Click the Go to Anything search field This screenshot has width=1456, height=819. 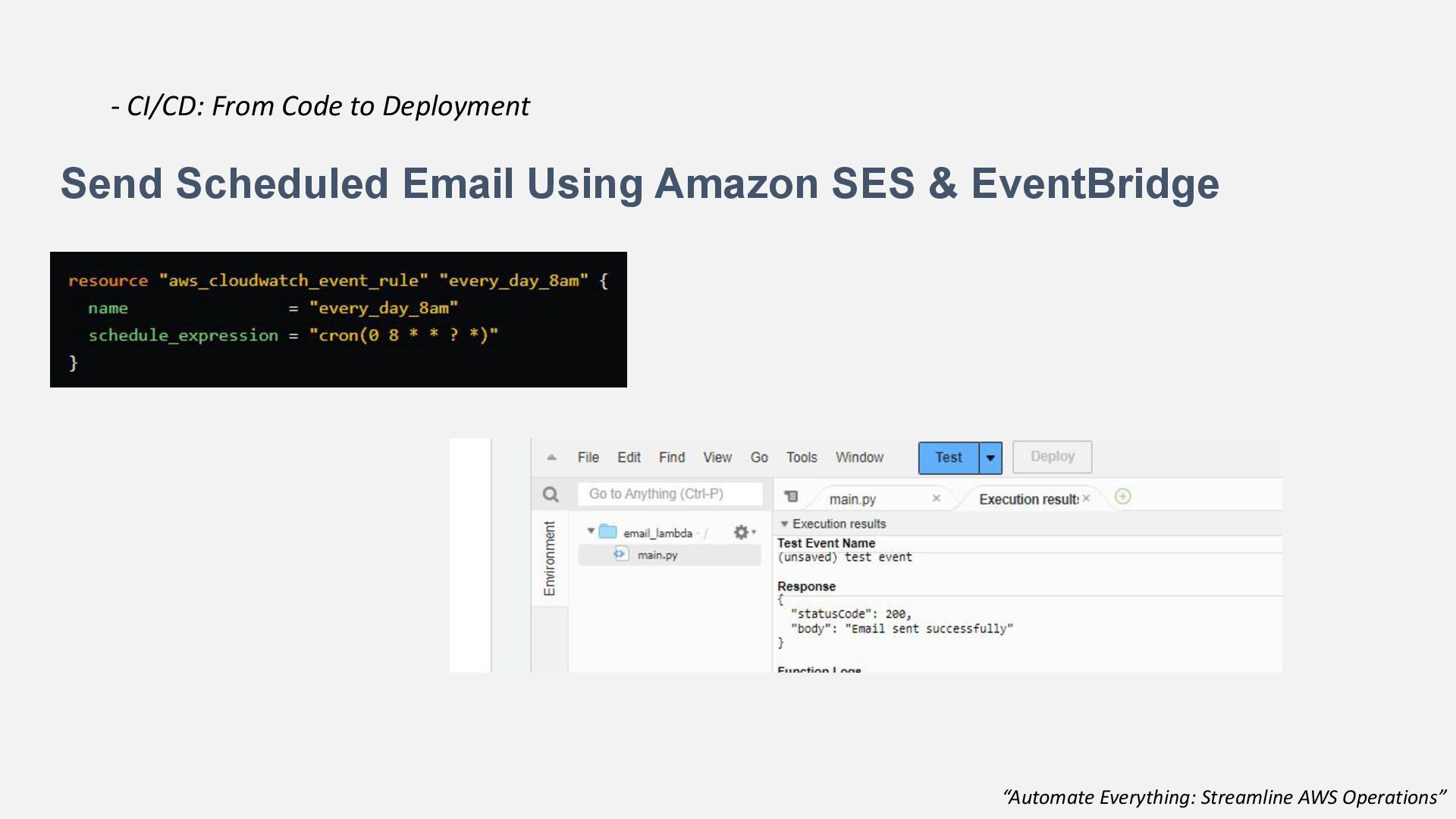[670, 494]
